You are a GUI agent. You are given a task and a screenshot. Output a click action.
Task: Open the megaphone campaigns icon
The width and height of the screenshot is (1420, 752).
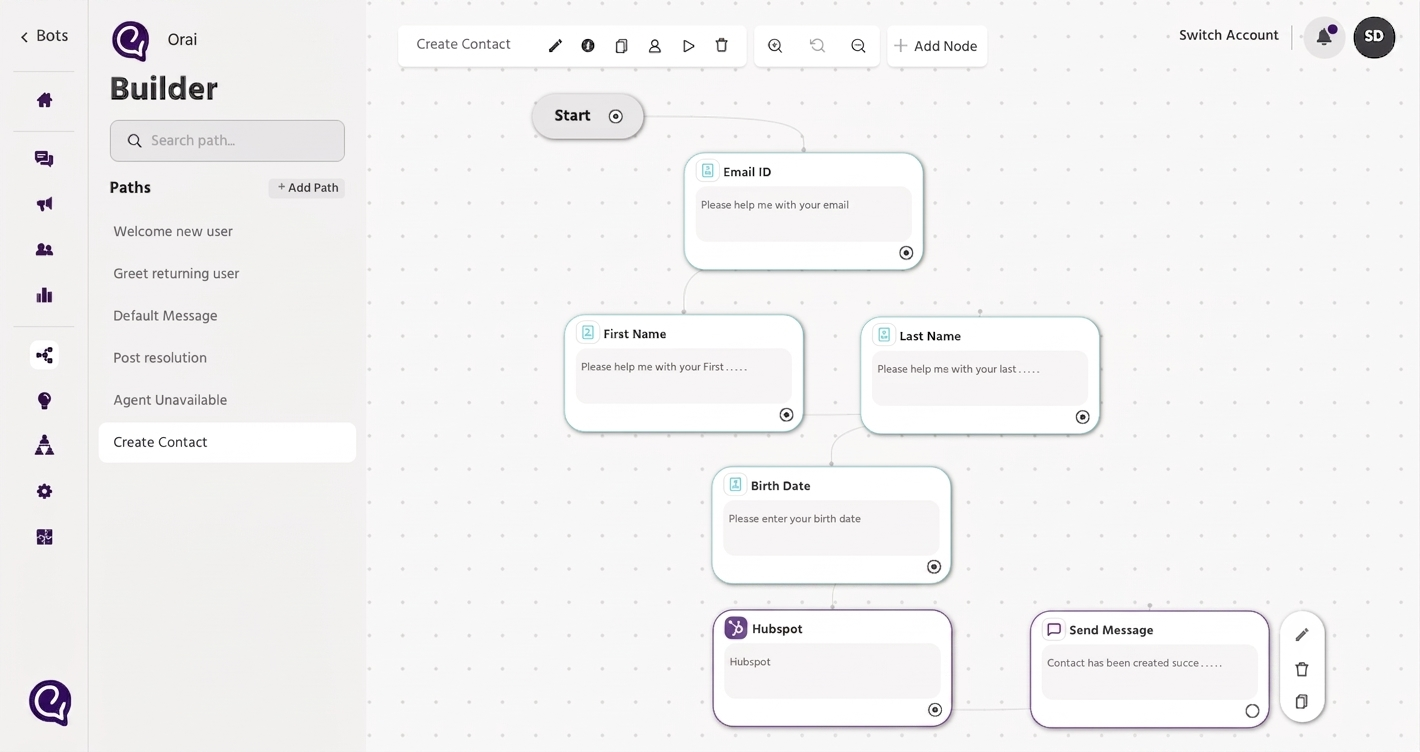tap(44, 204)
